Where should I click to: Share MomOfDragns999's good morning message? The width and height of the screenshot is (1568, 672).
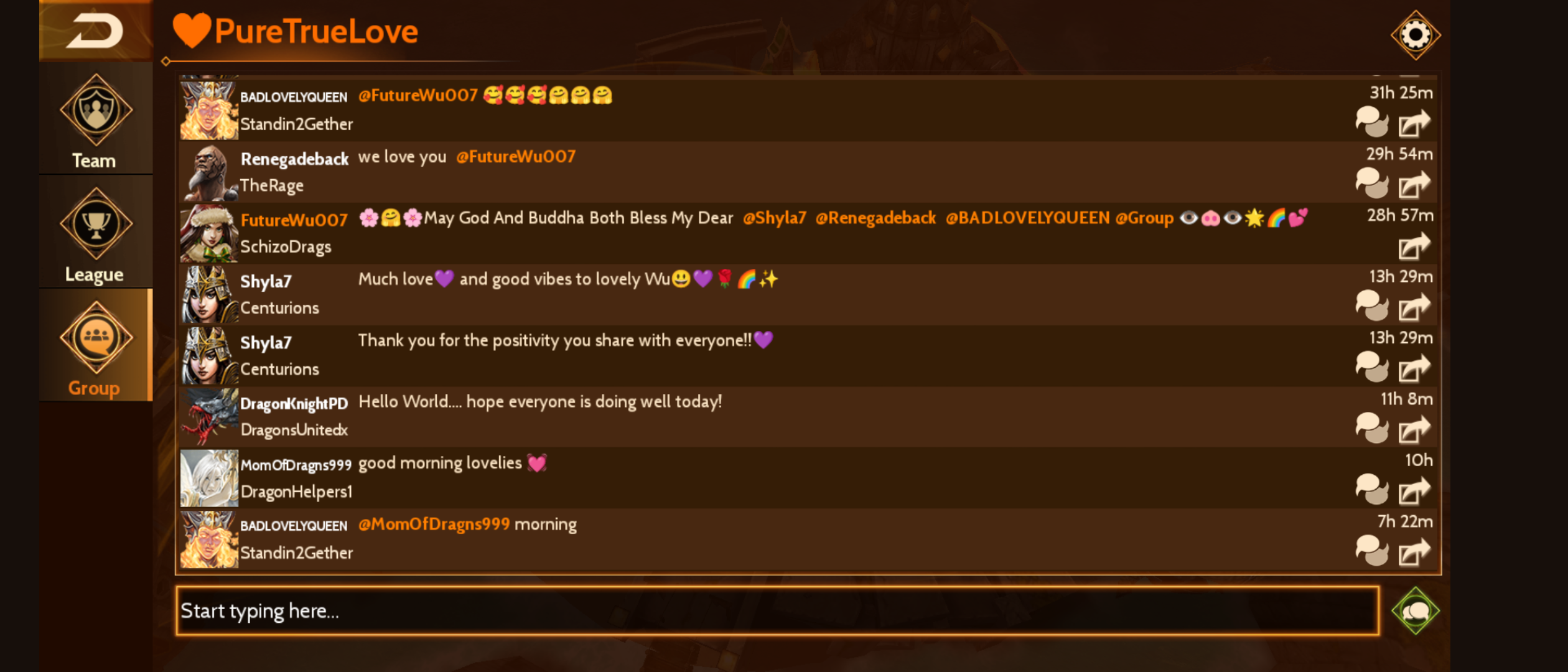pos(1414,490)
